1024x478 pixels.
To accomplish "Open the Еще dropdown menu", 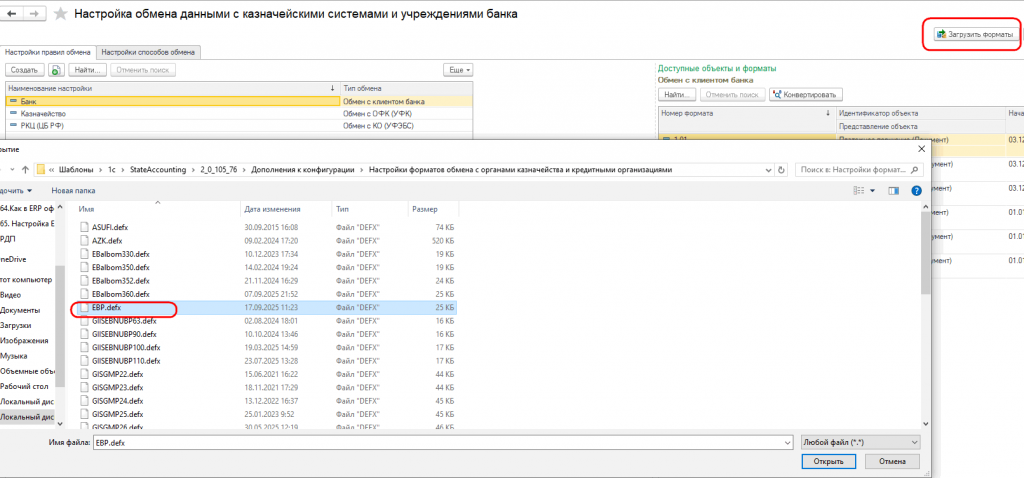I will [x=458, y=70].
